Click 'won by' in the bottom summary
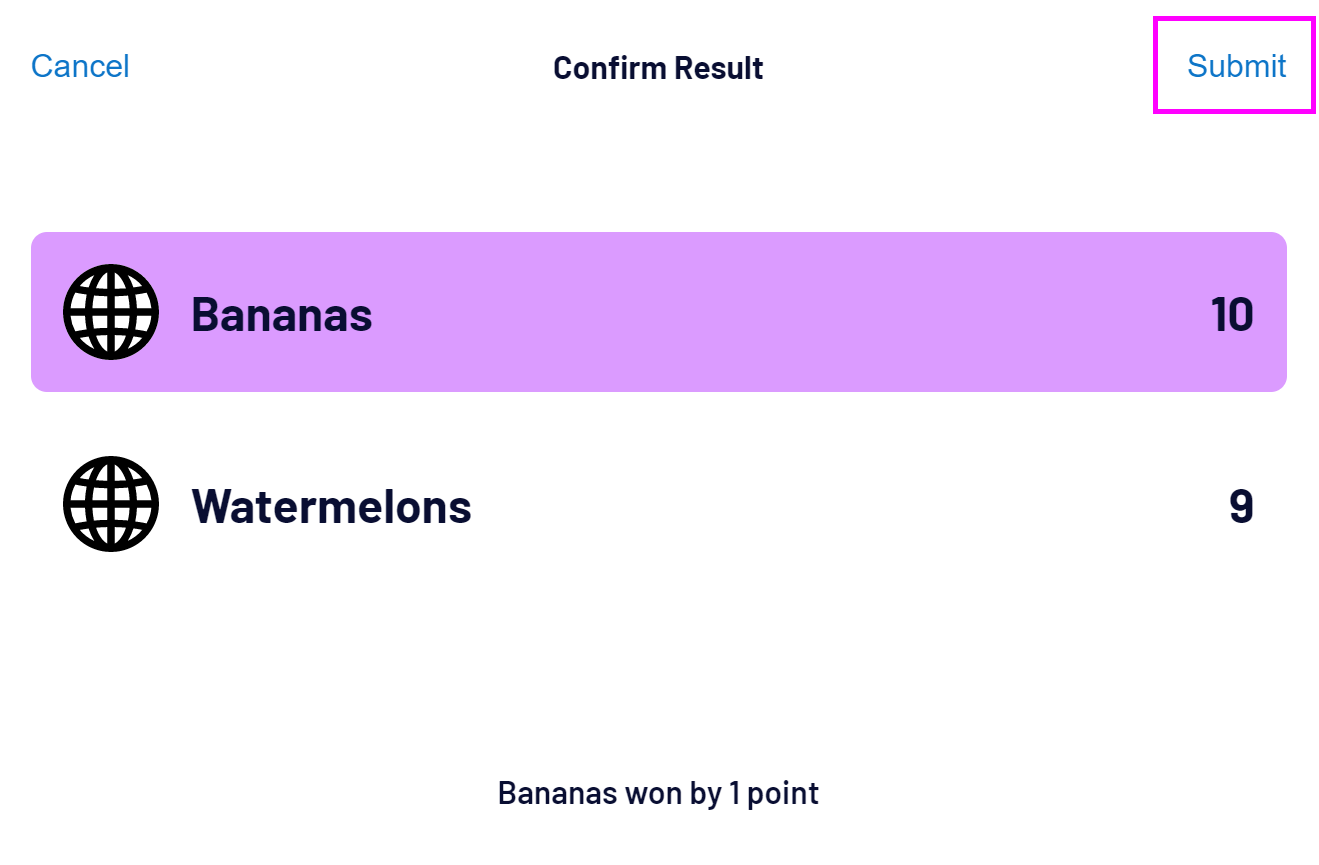 coord(672,793)
